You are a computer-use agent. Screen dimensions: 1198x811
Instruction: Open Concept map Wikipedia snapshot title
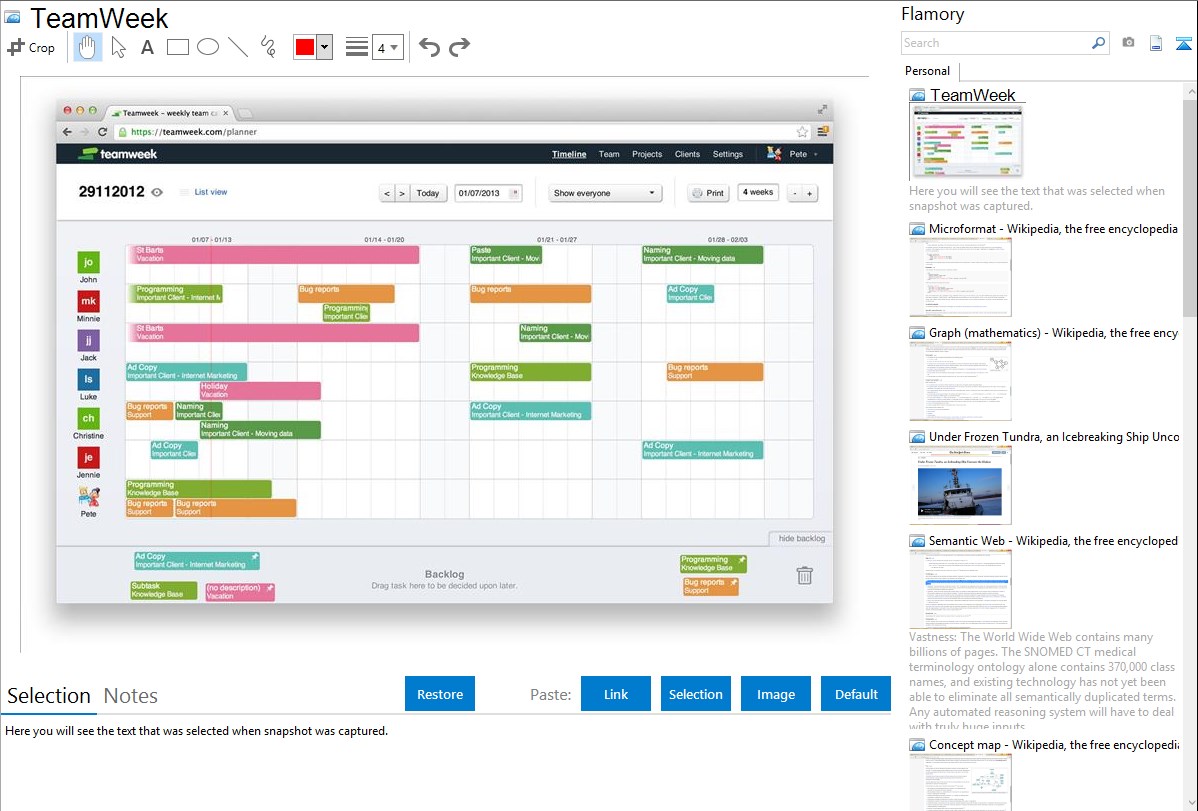click(1054, 744)
